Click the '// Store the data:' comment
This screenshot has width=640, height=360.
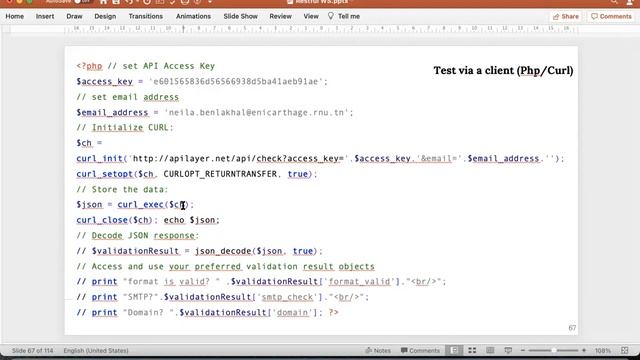click(122, 189)
